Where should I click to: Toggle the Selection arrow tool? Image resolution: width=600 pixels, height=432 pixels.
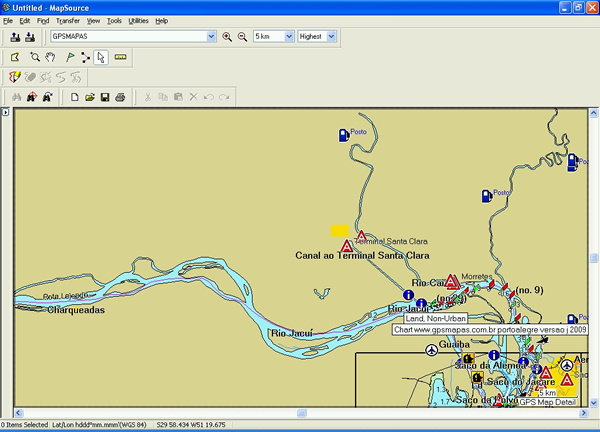coord(101,57)
